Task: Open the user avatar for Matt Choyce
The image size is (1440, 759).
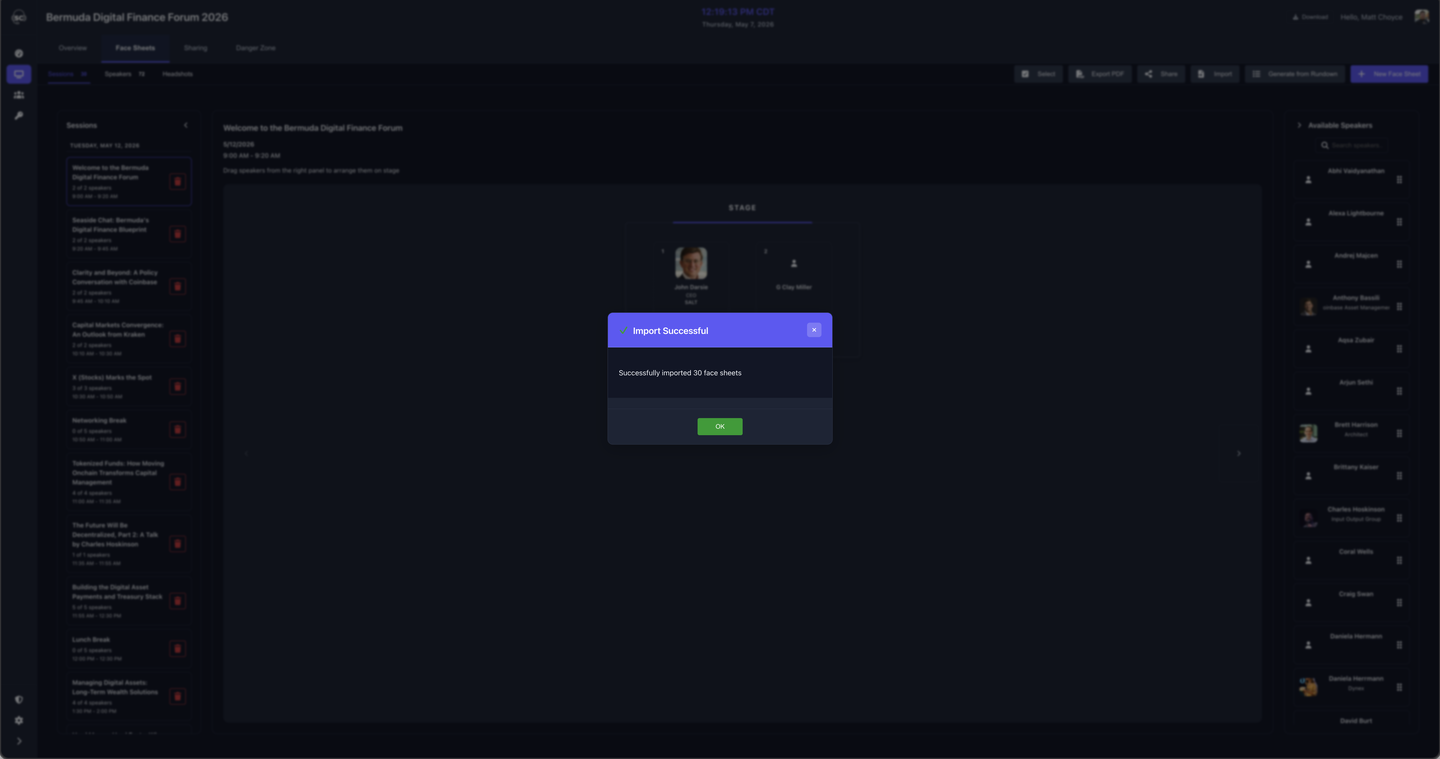Action: (1421, 17)
